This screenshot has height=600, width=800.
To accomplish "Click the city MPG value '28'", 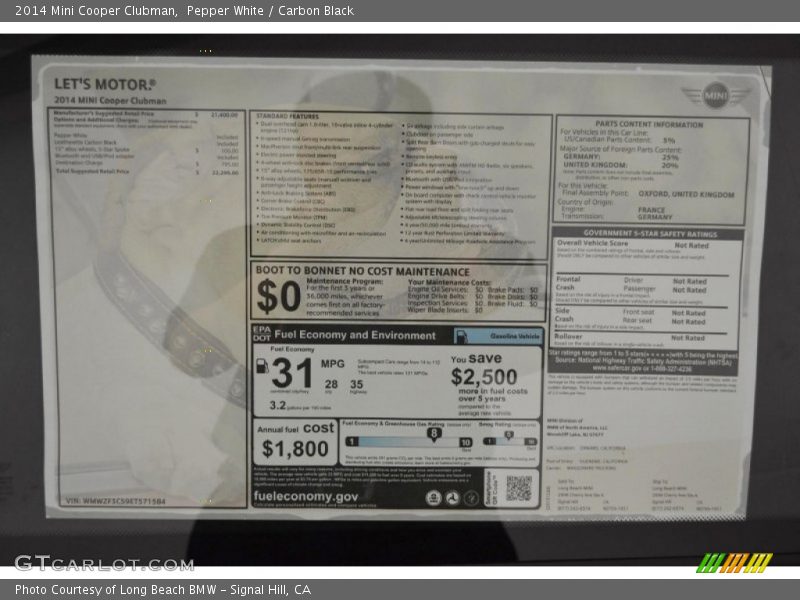I will pos(331,384).
